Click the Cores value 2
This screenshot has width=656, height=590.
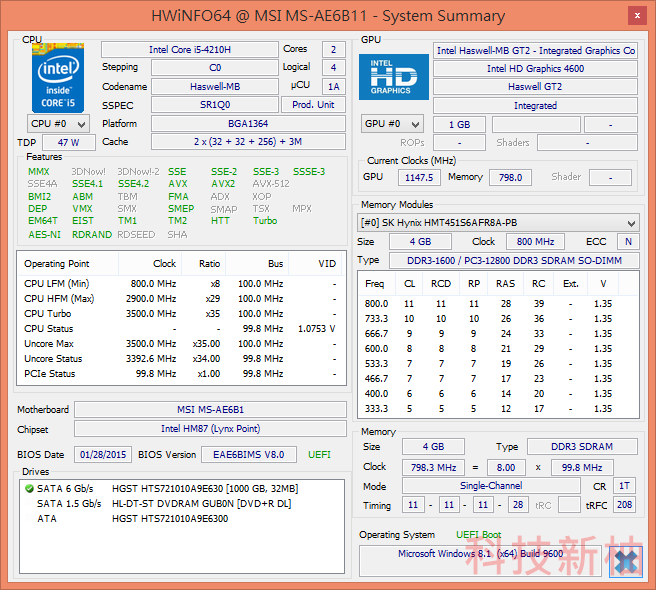[x=333, y=49]
